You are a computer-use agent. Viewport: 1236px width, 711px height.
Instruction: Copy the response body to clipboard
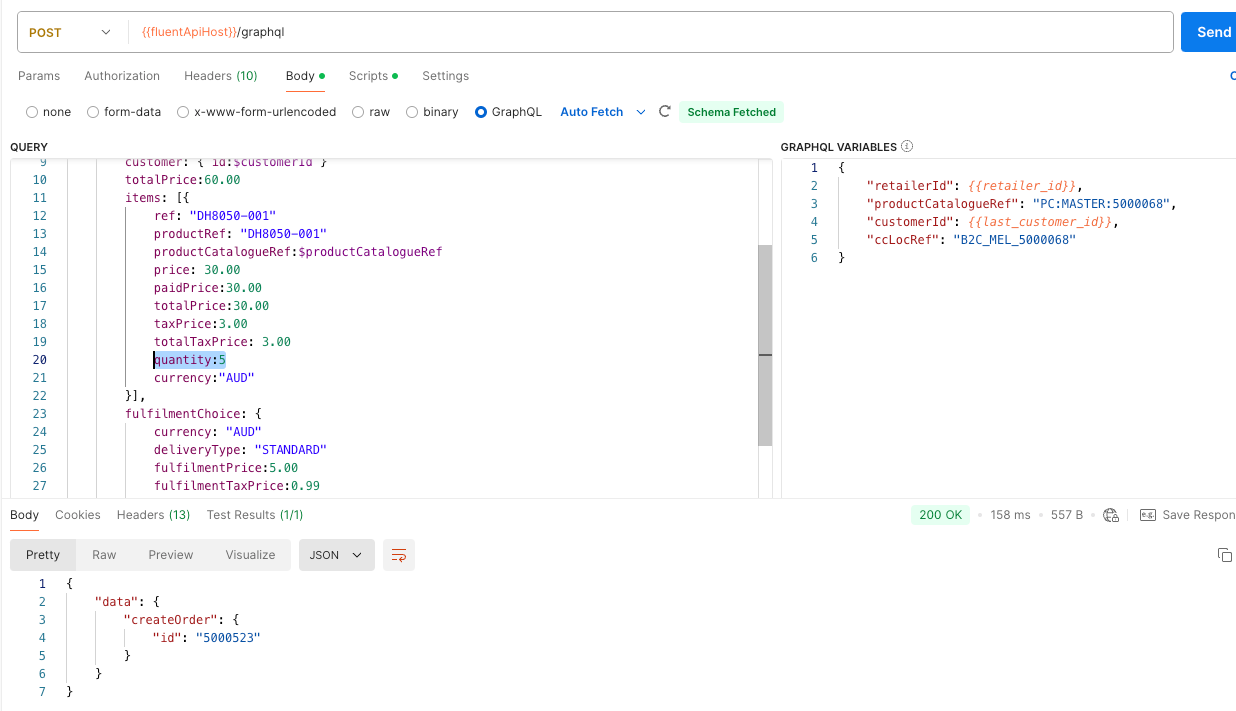tap(1224, 555)
